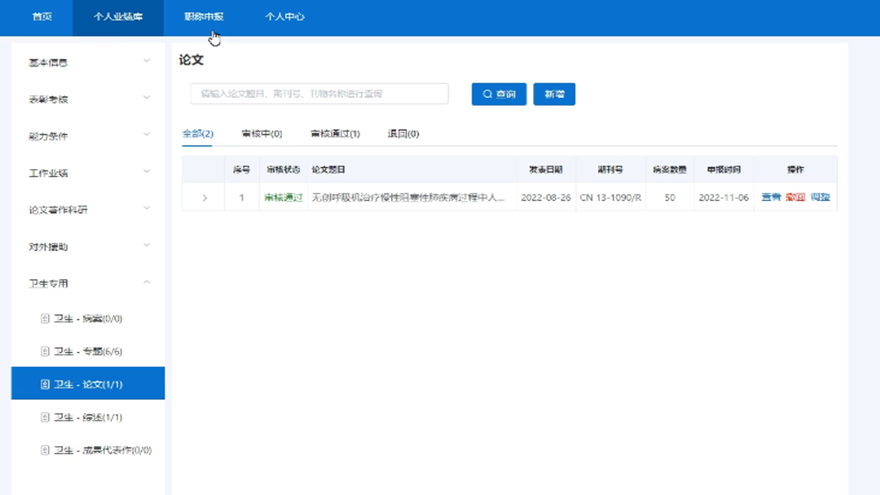880x495 pixels.
Task: Open 卫生 - 成果代表作(0/0) item
Action: click(96, 450)
